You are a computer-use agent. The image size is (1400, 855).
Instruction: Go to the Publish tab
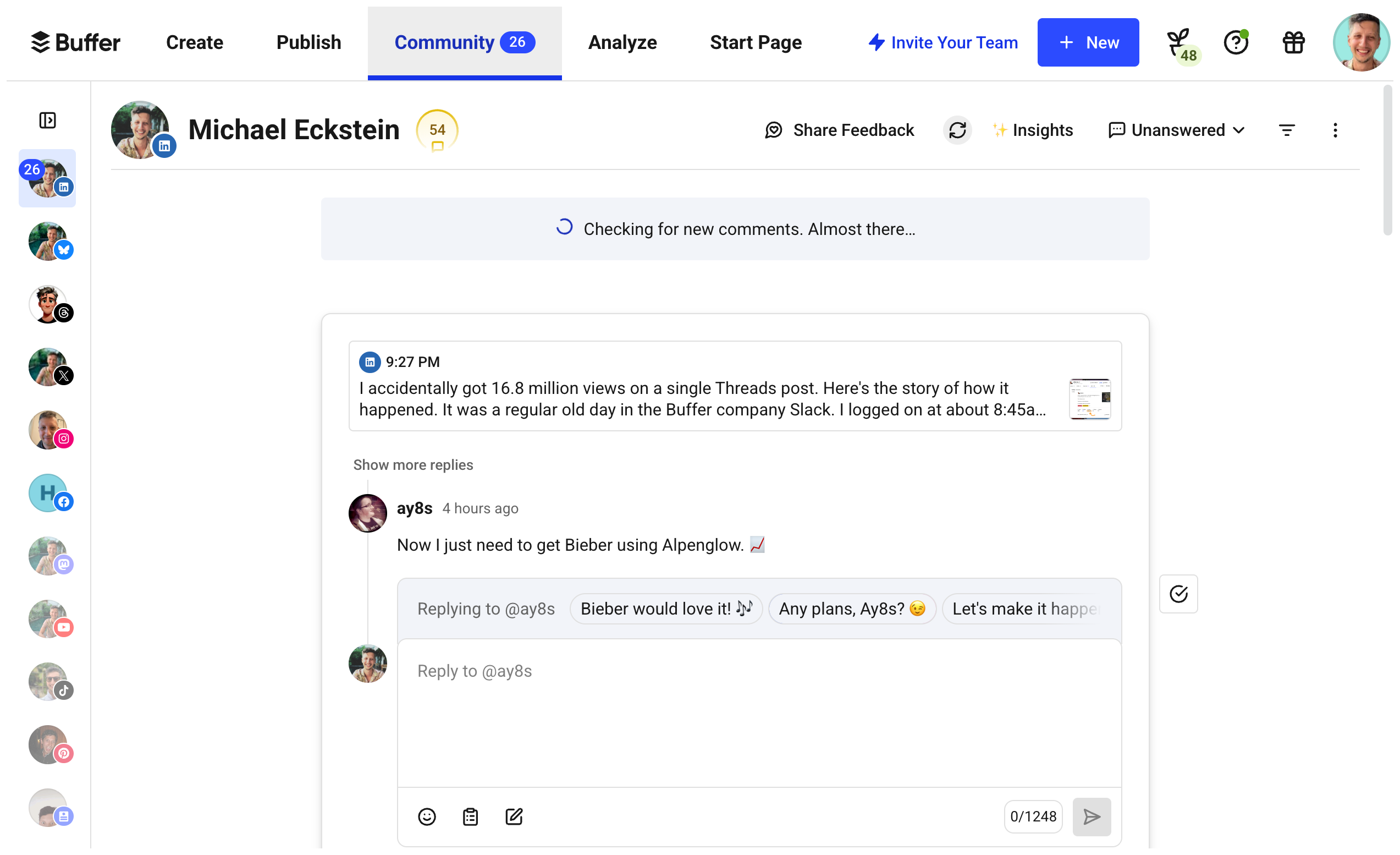pyautogui.click(x=308, y=42)
